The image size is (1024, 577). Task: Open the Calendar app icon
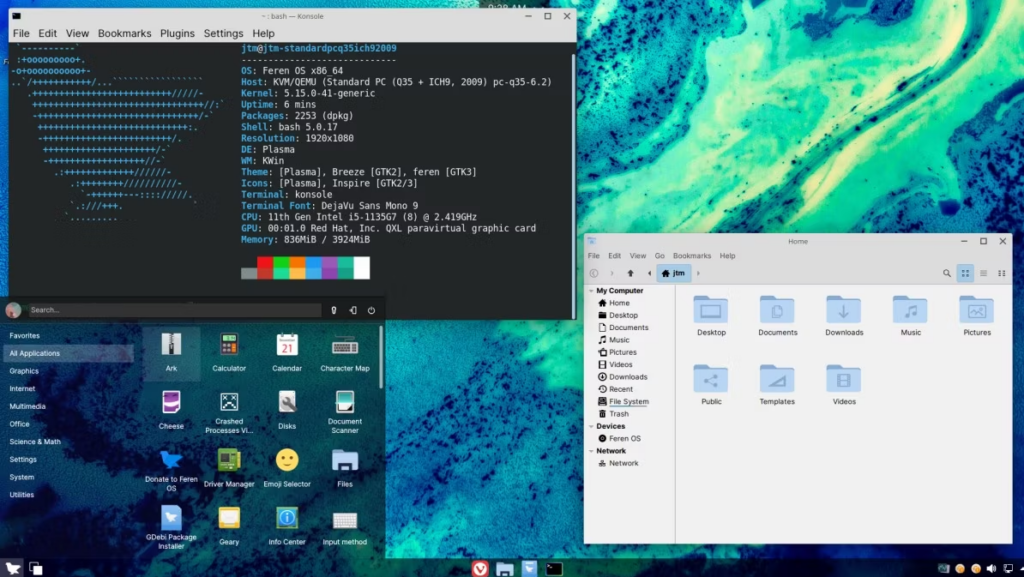tap(287, 352)
